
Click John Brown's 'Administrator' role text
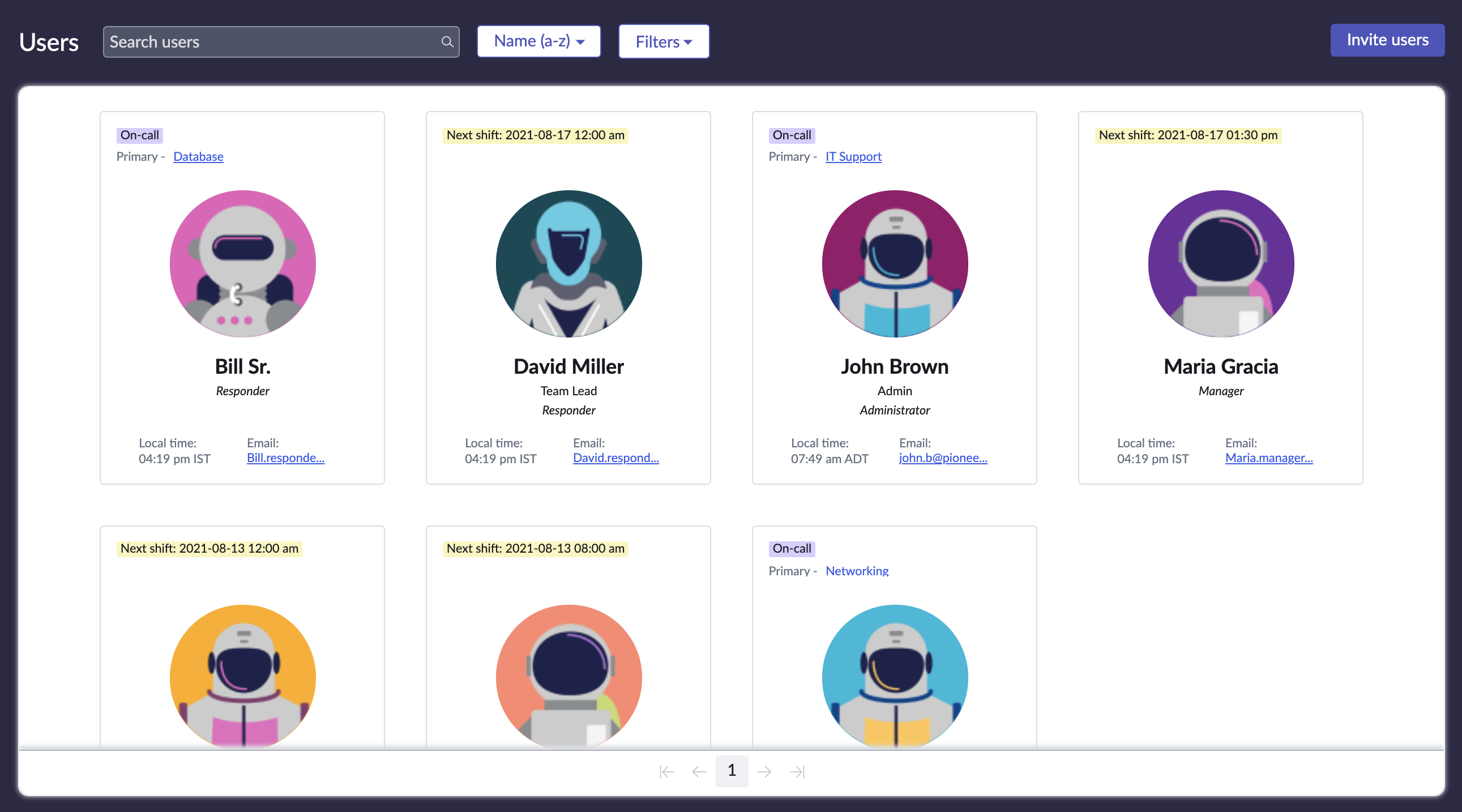point(895,411)
